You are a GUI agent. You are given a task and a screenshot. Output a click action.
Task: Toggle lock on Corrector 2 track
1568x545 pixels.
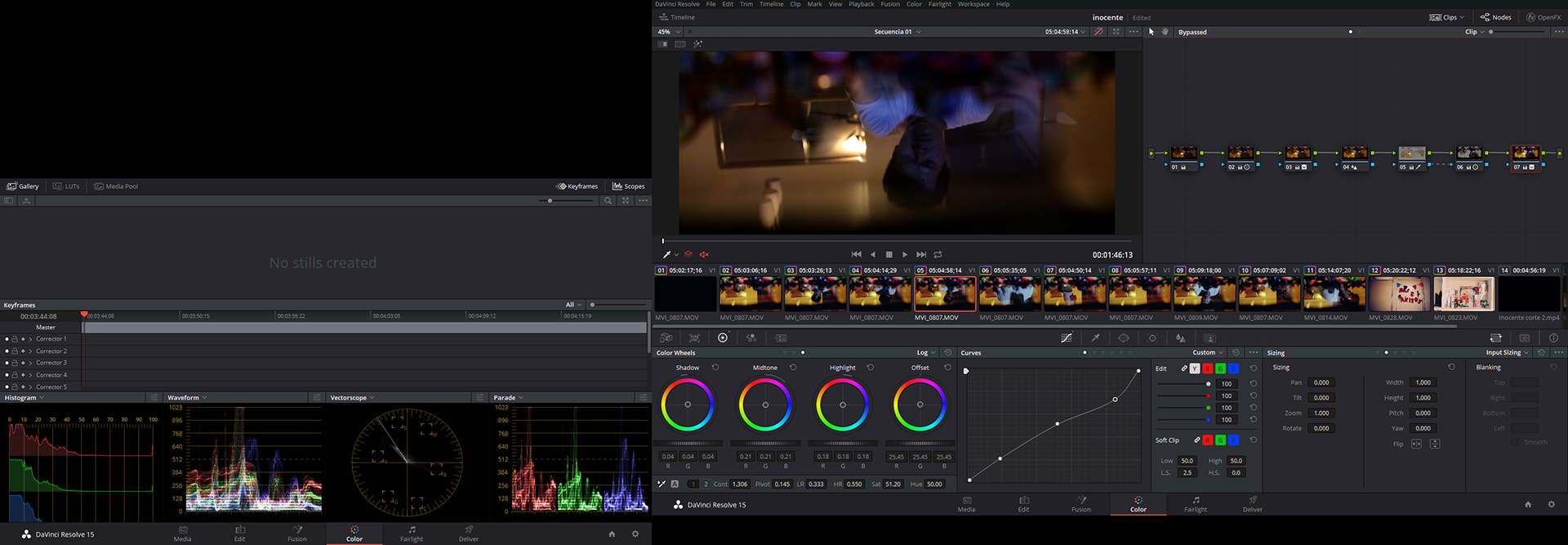pyautogui.click(x=15, y=351)
